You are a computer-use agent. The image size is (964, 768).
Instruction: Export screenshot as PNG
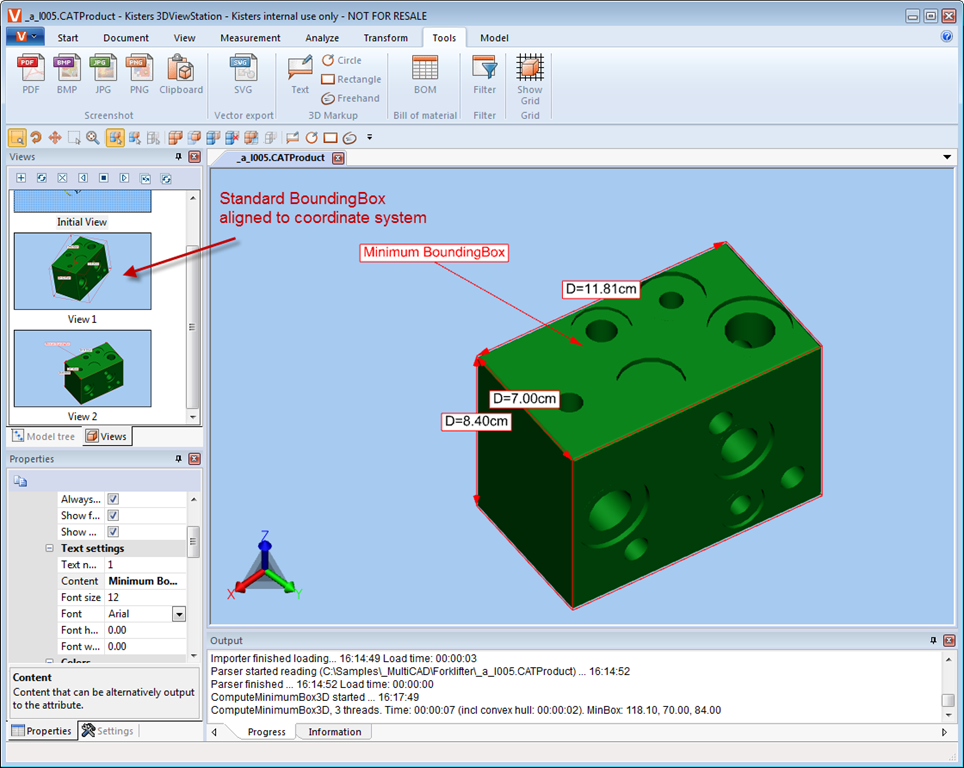pyautogui.click(x=140, y=74)
